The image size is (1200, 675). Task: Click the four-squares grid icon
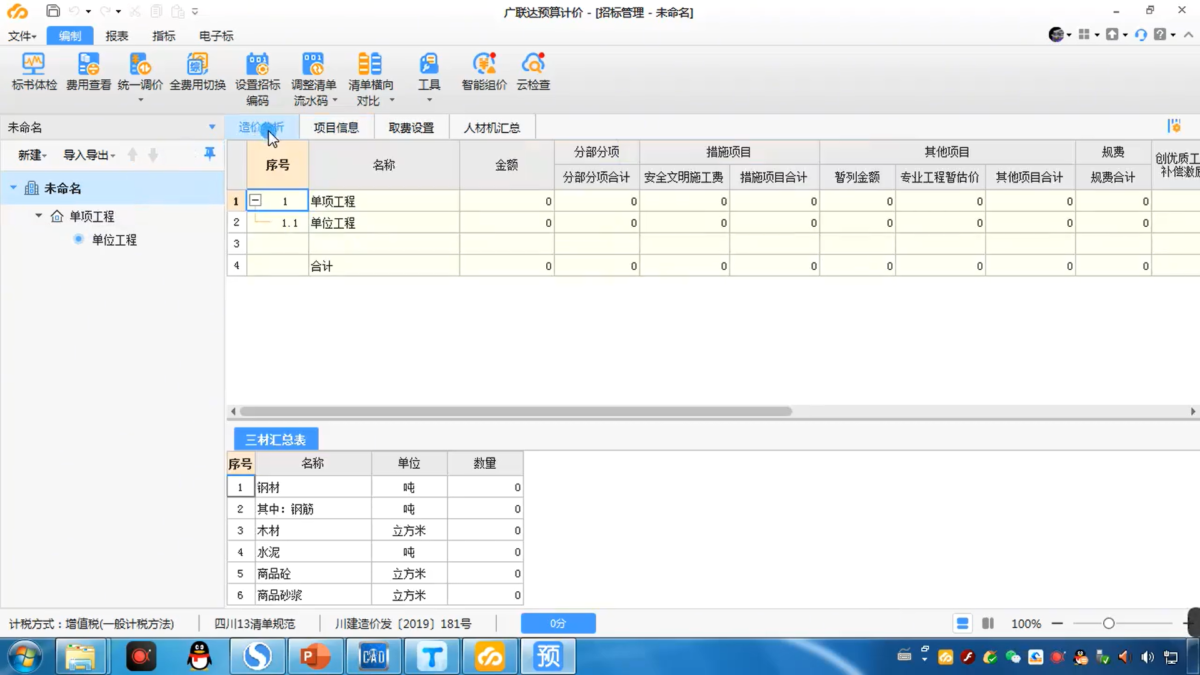[x=1084, y=35]
